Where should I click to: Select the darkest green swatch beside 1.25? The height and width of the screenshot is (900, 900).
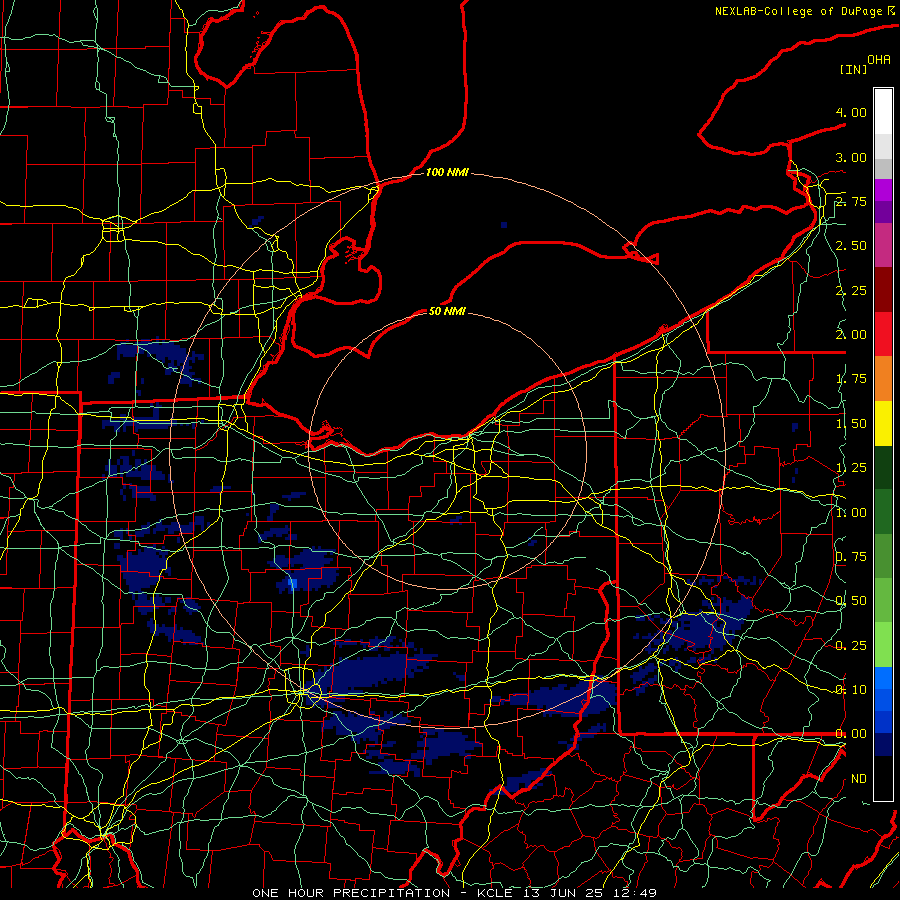click(883, 467)
